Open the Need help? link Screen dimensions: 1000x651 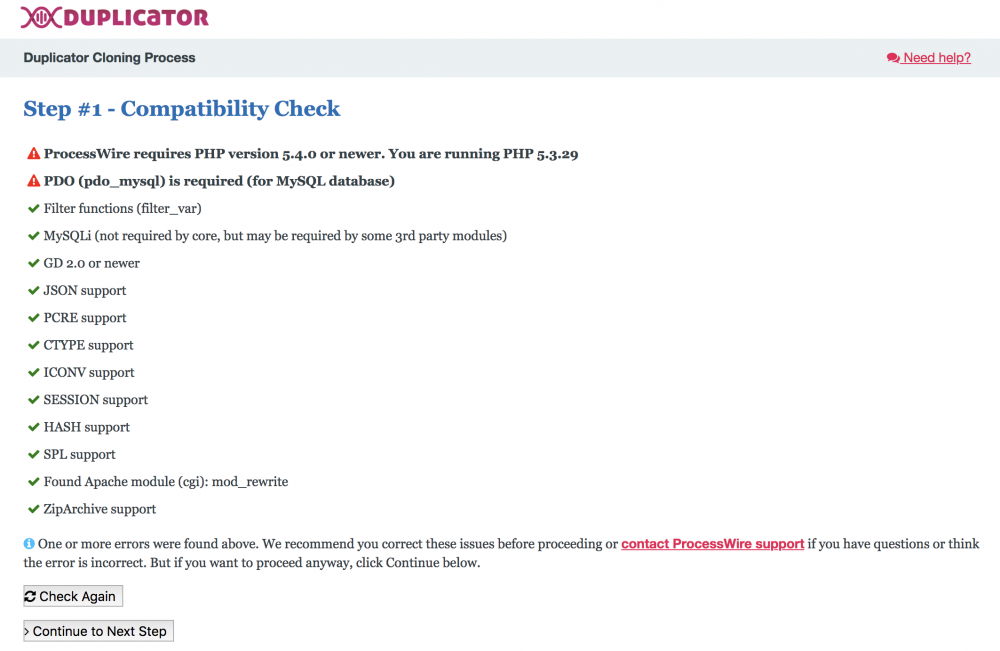(x=936, y=58)
